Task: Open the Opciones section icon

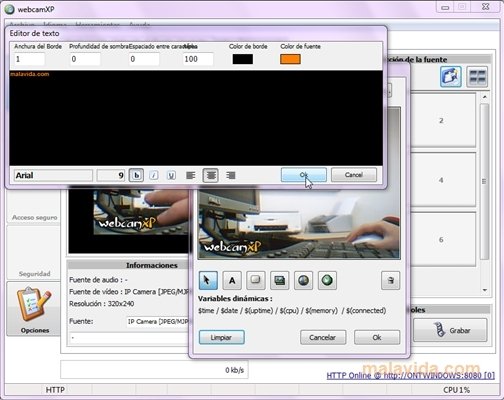Action: click(x=34, y=308)
